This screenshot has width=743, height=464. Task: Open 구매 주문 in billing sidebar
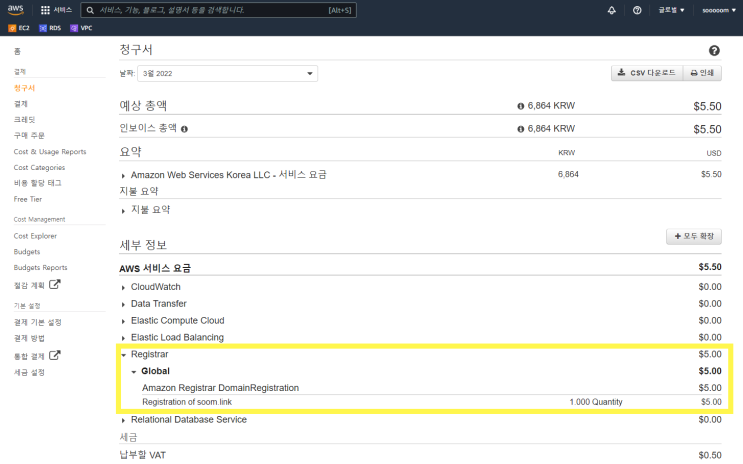click(29, 136)
